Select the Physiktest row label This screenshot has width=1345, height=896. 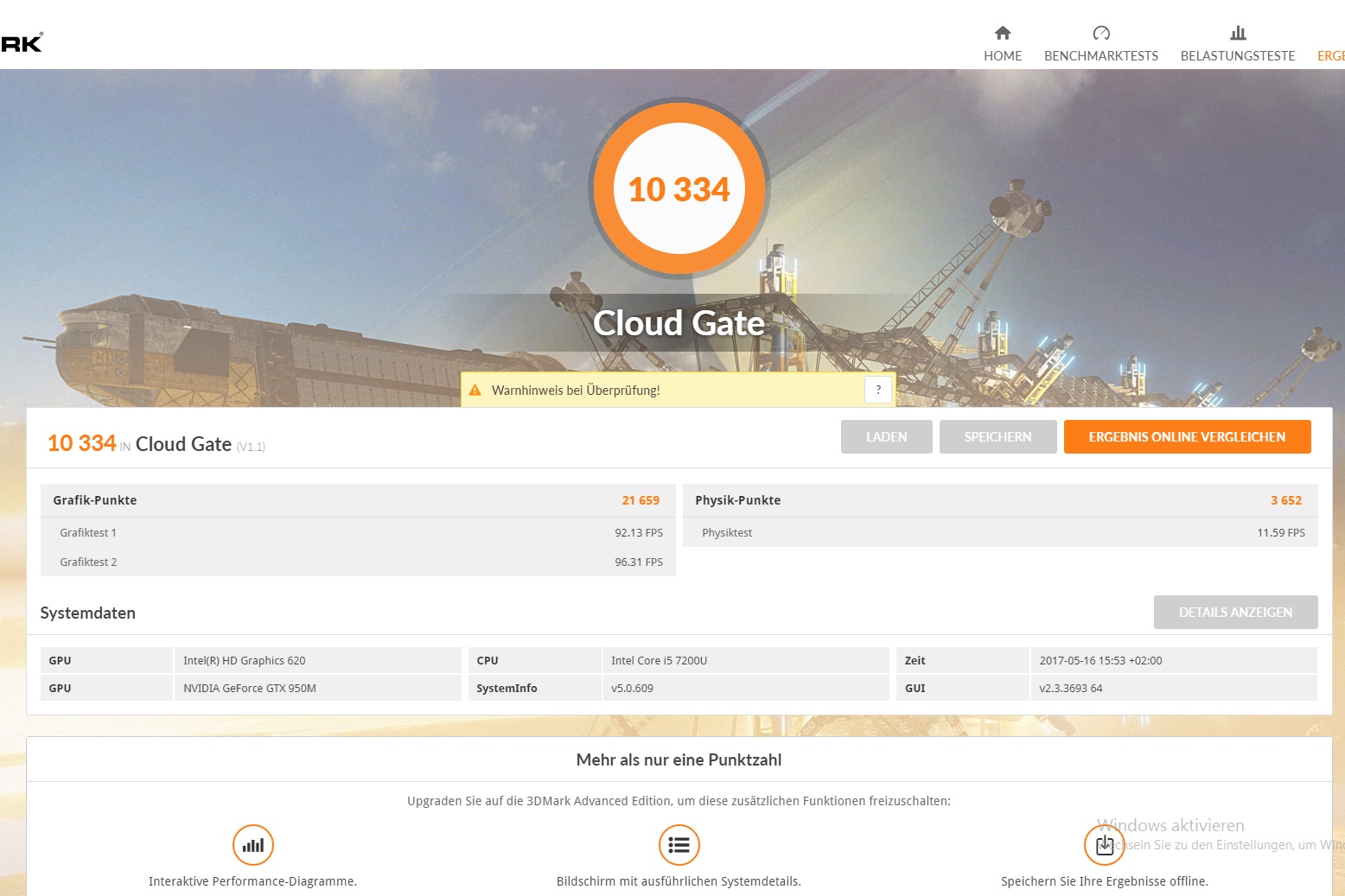(x=727, y=533)
